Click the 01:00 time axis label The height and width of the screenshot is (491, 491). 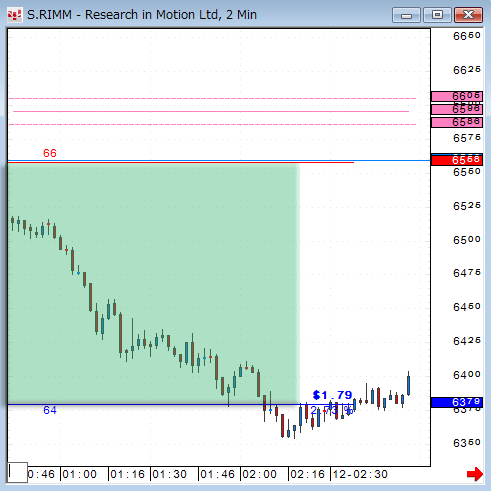pyautogui.click(x=79, y=474)
